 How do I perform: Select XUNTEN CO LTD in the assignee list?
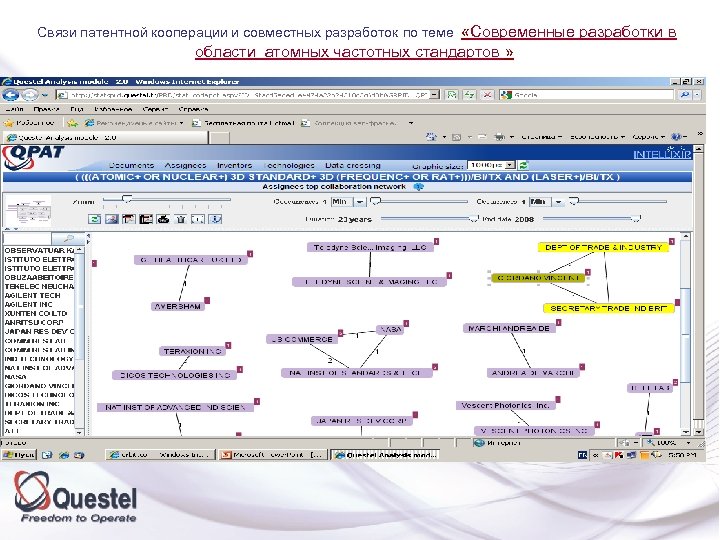[36, 313]
